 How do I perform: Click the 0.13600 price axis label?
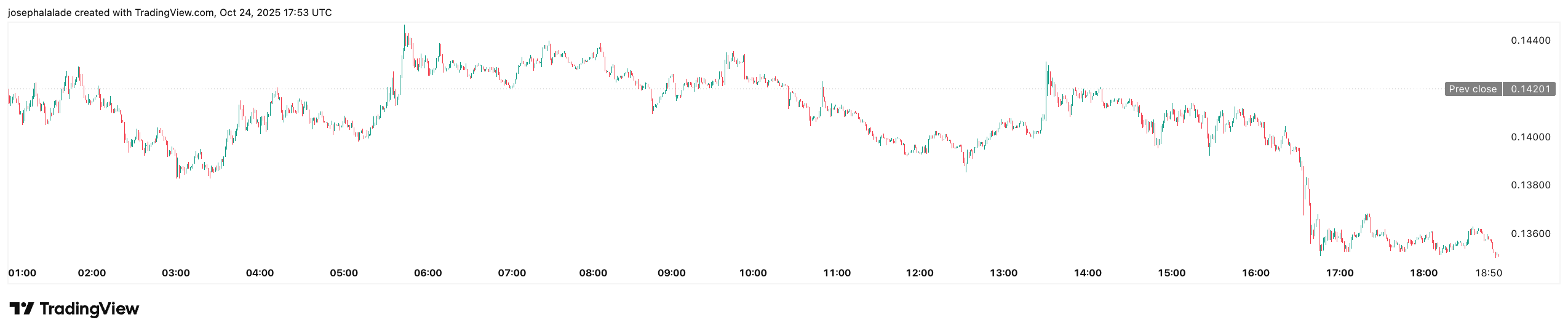coord(1530,234)
